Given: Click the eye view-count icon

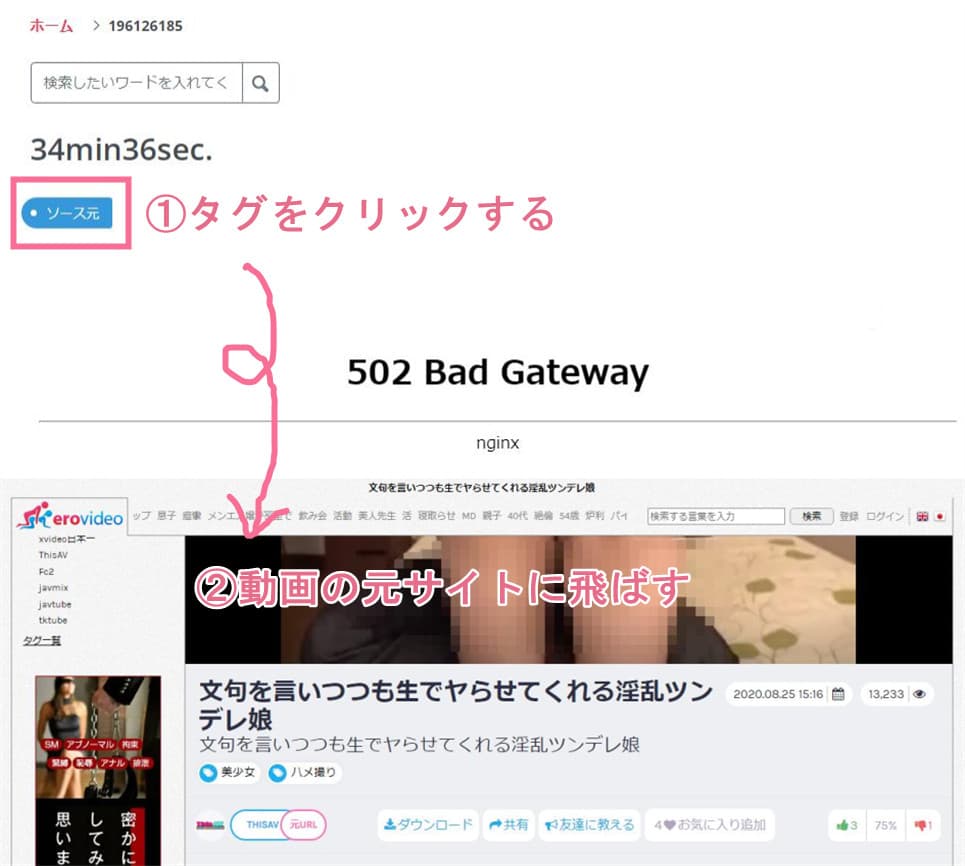Looking at the screenshot, I should pos(919,694).
